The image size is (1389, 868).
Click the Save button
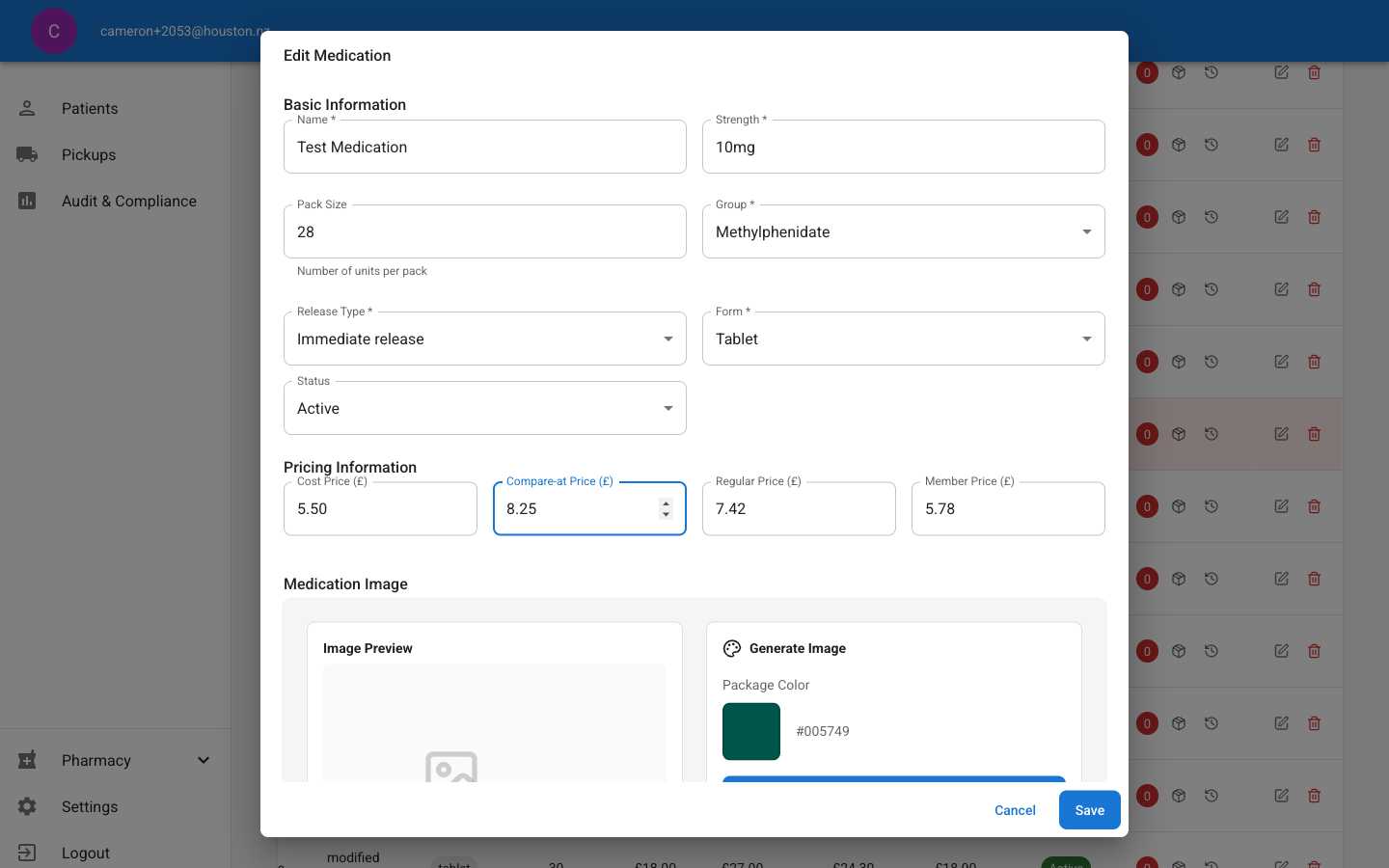[x=1090, y=810]
